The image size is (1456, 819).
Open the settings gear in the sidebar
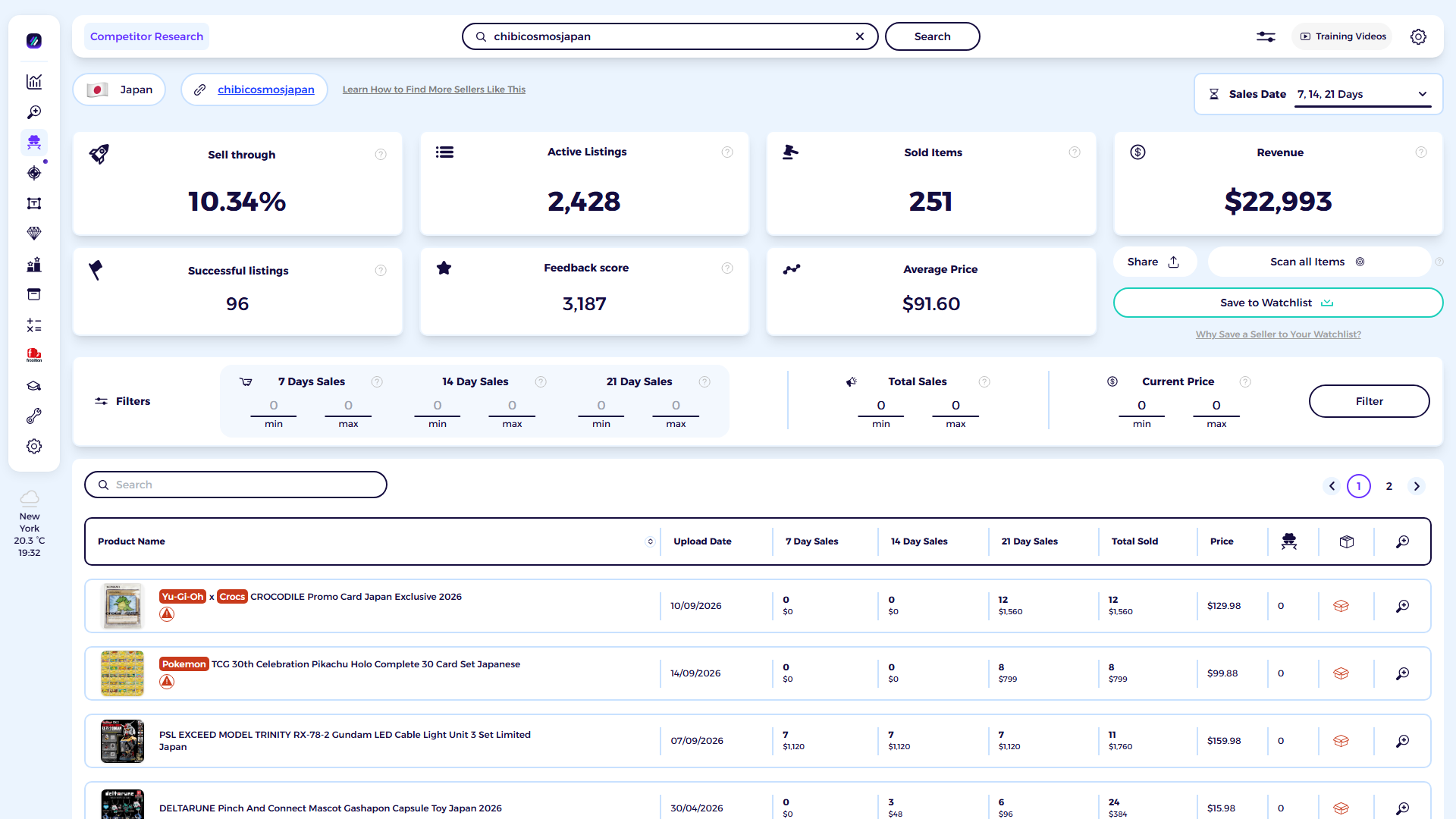pyautogui.click(x=34, y=447)
